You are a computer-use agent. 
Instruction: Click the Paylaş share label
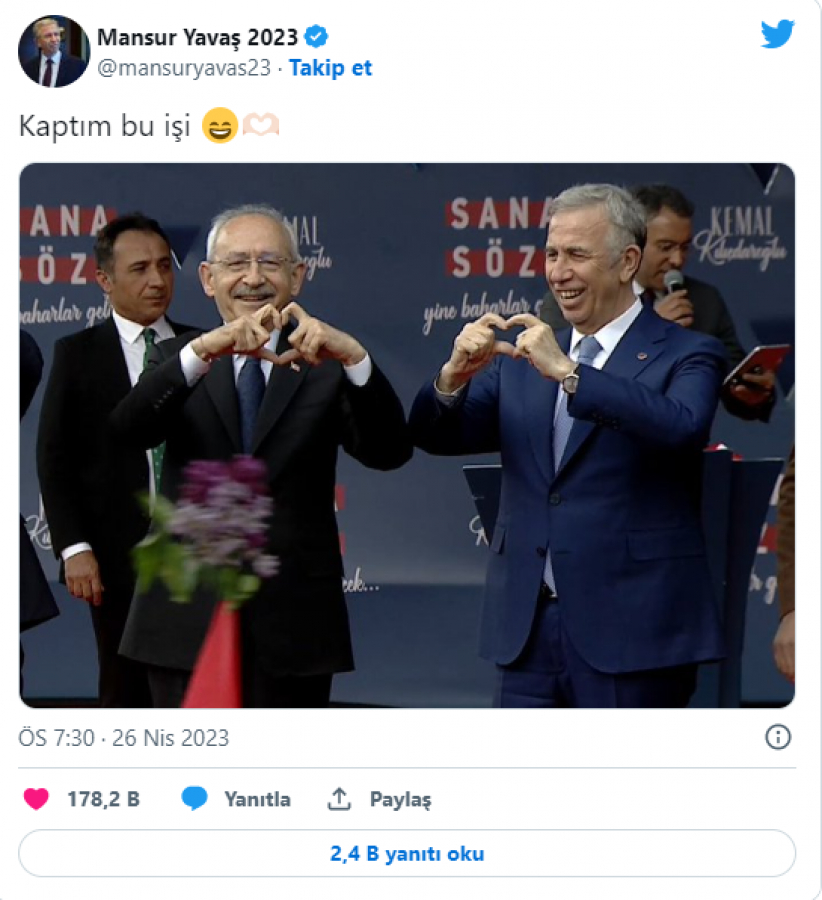tap(400, 799)
